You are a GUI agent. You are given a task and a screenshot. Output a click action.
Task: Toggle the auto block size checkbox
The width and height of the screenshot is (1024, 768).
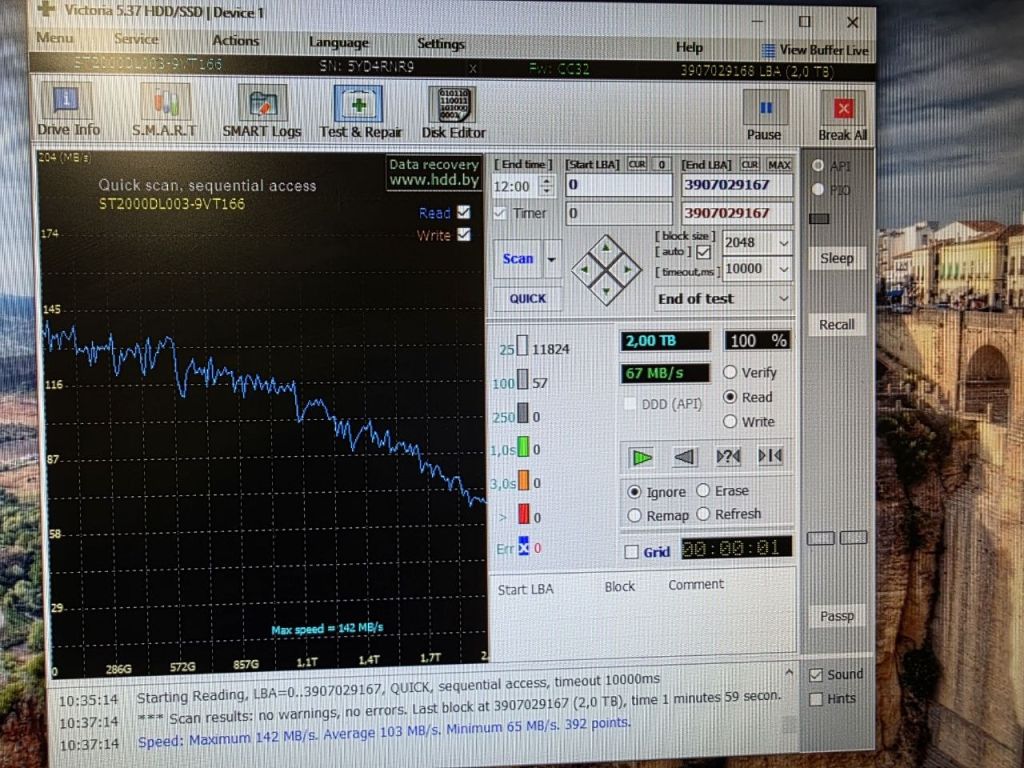[703, 251]
